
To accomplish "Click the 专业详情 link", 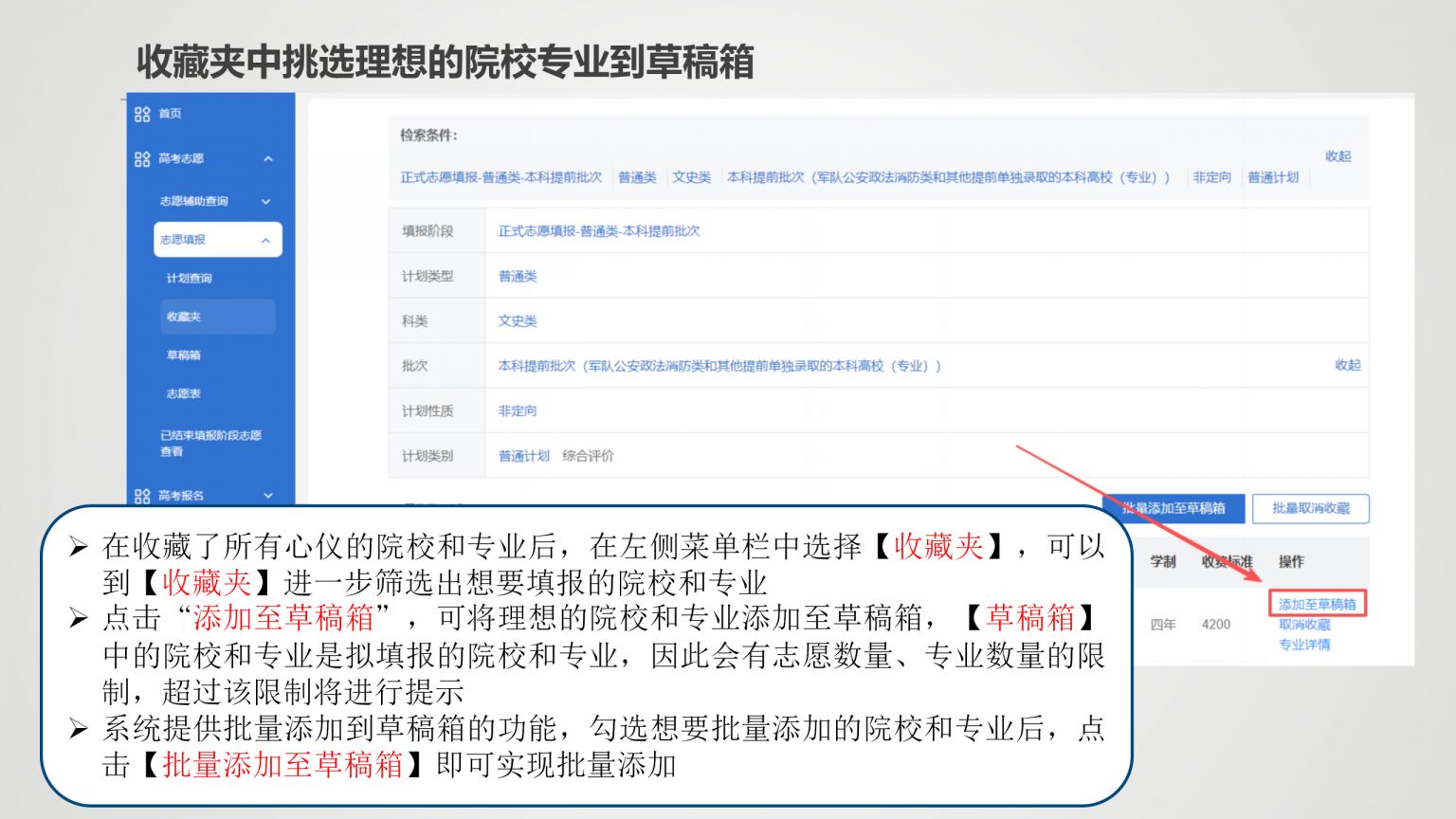I will [1304, 645].
